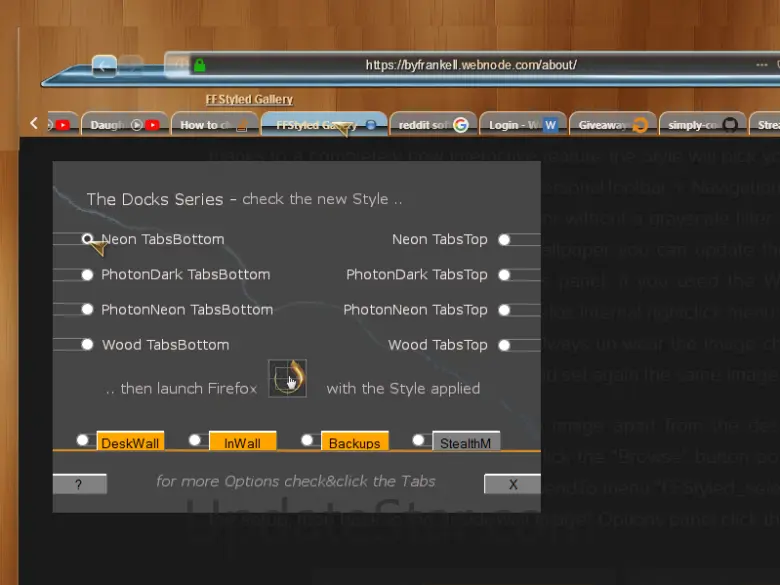Check the radio button beside DeskWall
The width and height of the screenshot is (780, 585).
pos(83,440)
